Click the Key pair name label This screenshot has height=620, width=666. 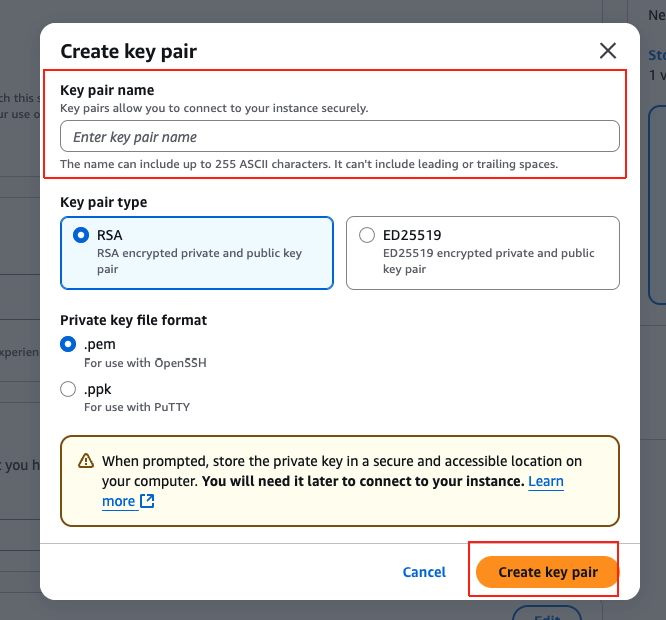tap(107, 90)
